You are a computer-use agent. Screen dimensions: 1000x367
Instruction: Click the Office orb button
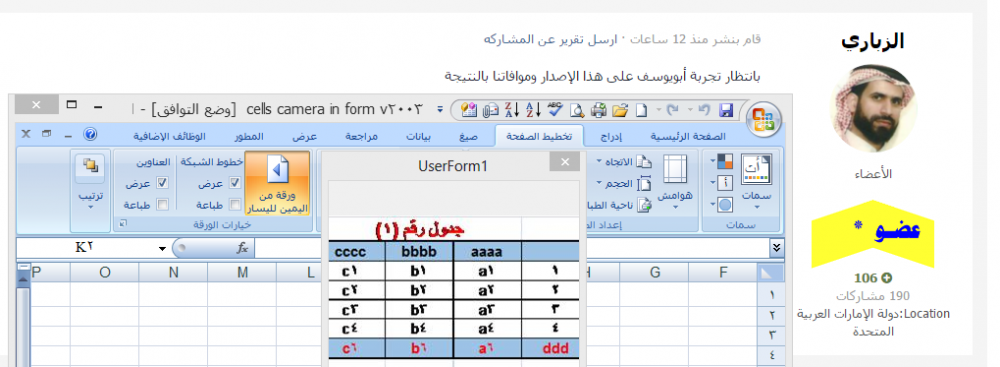point(763,119)
